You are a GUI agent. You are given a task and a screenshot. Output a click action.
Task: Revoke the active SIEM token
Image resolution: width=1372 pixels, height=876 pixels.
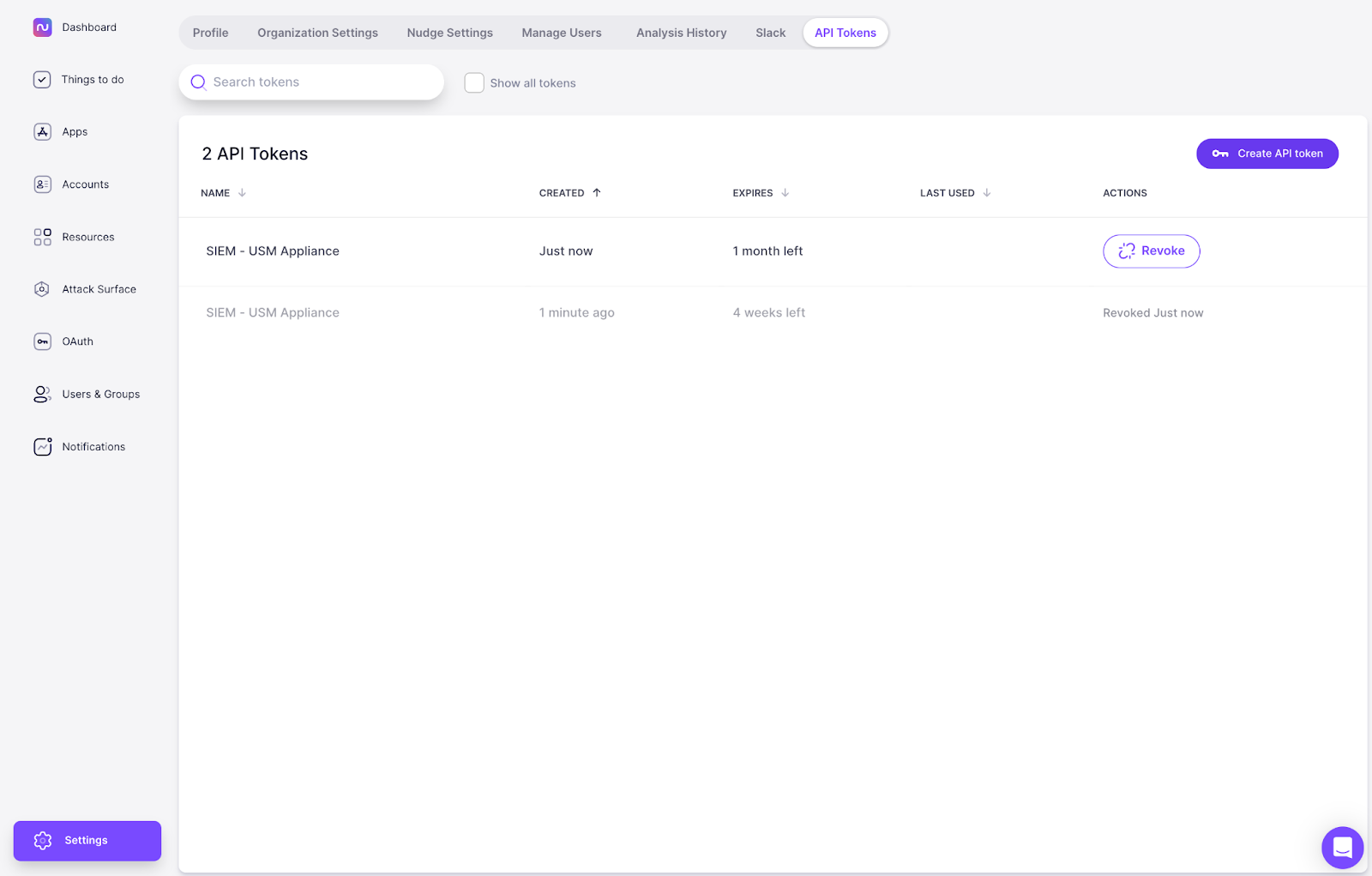coord(1151,251)
